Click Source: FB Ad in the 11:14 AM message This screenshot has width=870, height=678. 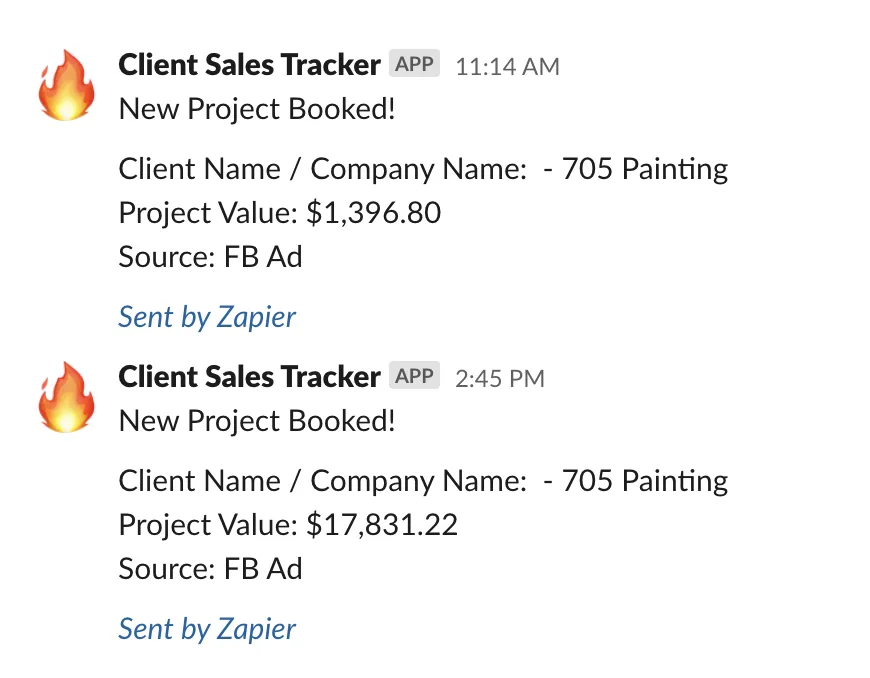(x=210, y=257)
